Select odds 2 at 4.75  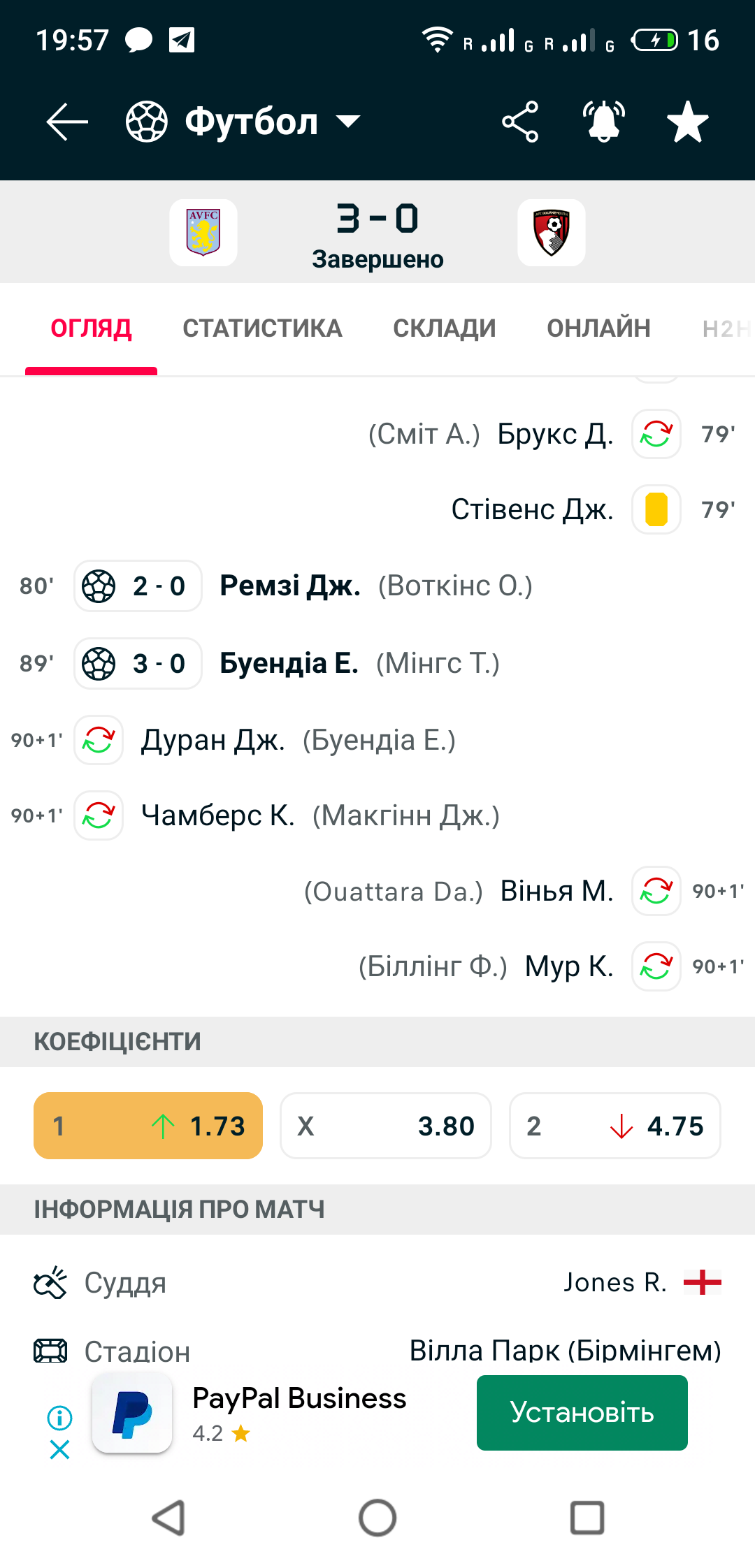point(615,1126)
